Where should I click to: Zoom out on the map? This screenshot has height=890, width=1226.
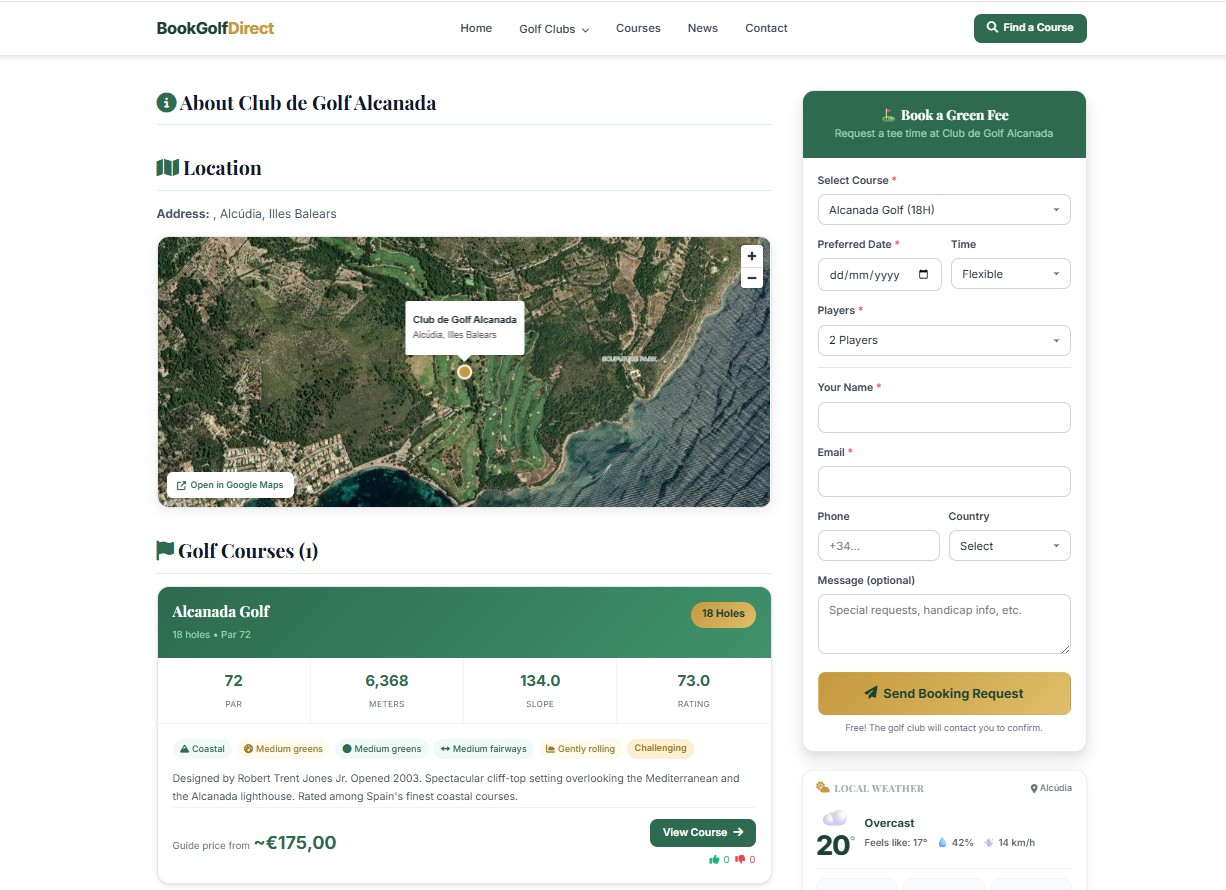point(752,278)
